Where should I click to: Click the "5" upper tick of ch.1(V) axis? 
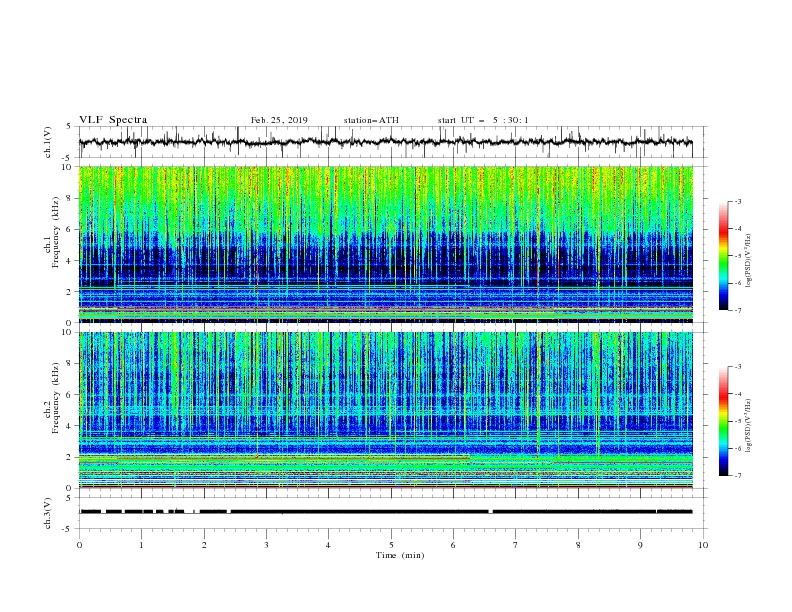tap(69, 127)
